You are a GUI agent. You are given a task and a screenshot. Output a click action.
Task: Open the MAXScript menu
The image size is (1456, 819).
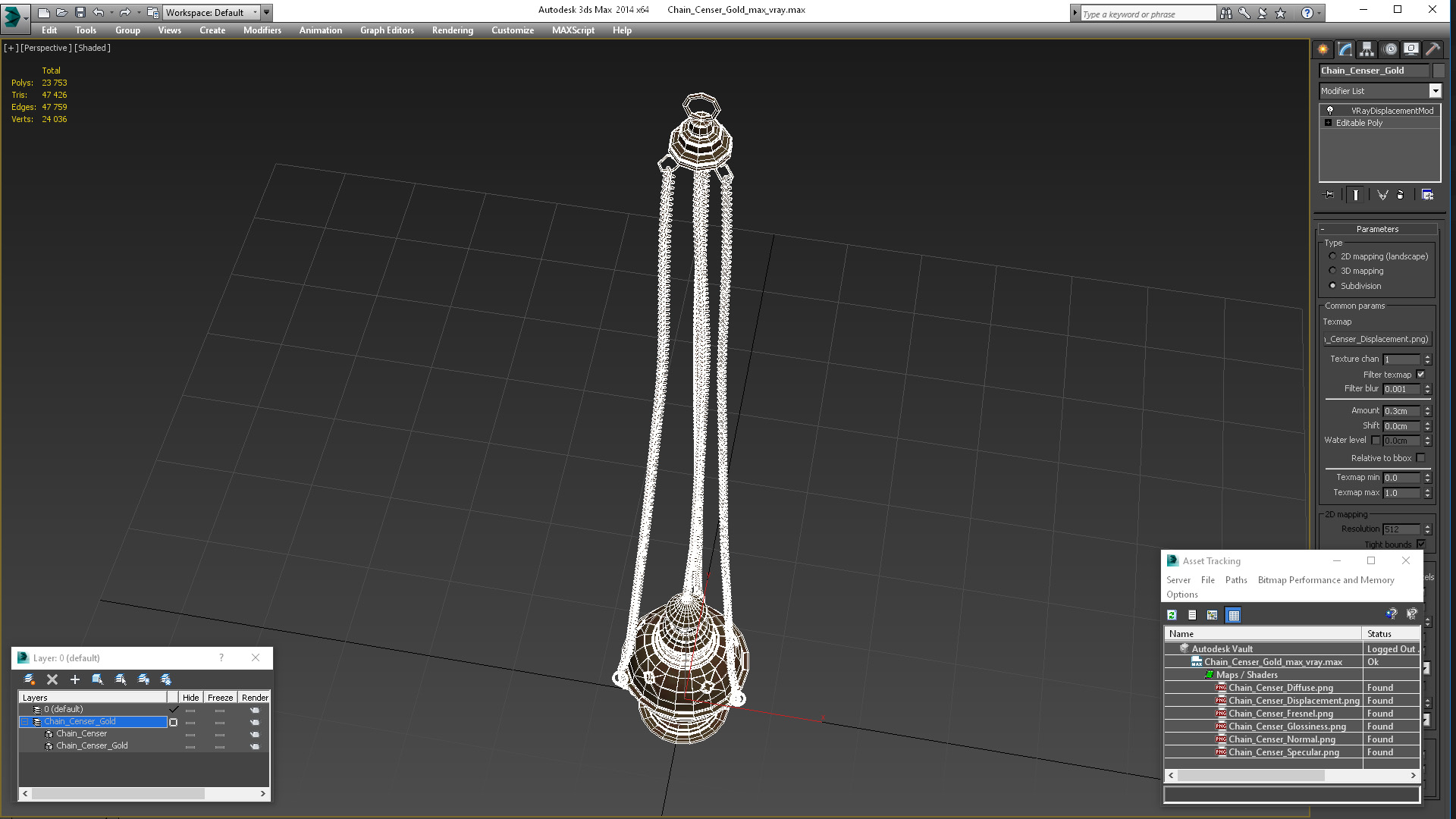pyautogui.click(x=573, y=30)
